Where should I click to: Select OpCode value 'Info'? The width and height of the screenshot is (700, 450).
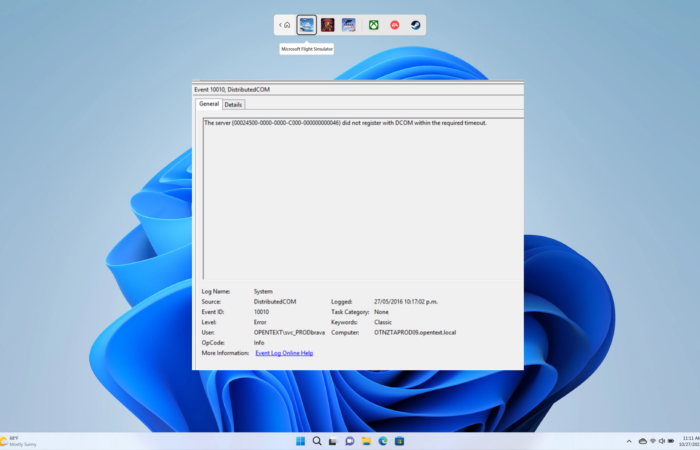[x=259, y=342]
